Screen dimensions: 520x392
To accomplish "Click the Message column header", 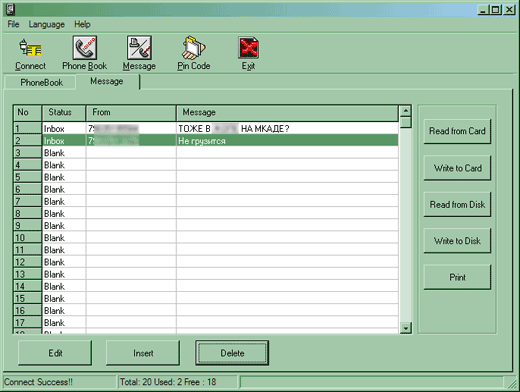I will tap(287, 113).
